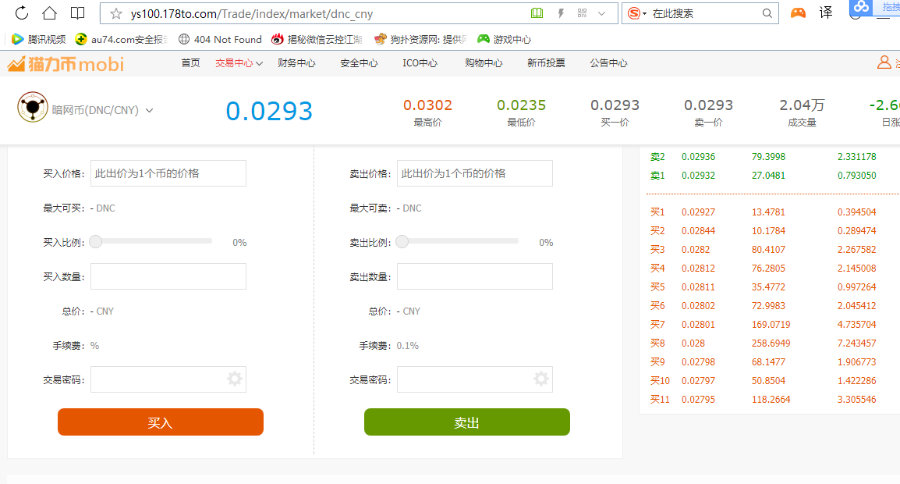Click the browser reload icon

pos(22,13)
